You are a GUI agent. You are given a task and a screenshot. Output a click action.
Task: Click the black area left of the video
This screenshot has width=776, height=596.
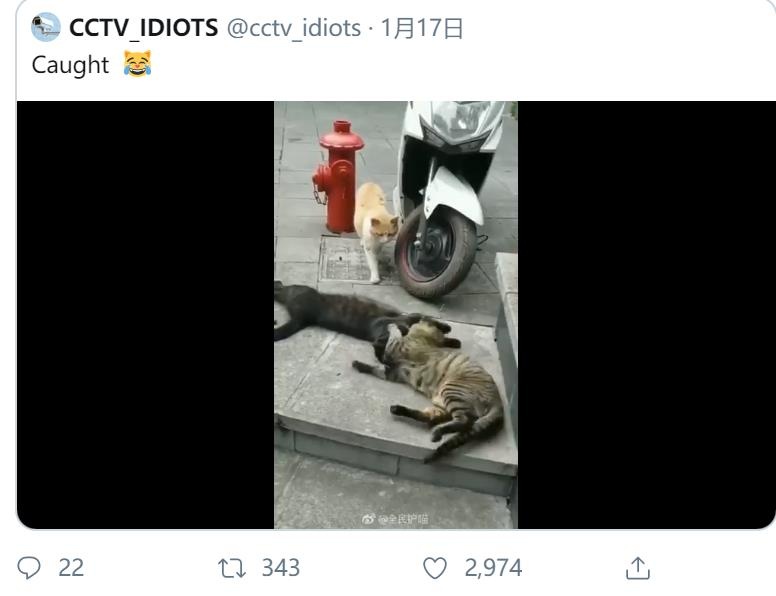pos(146,315)
